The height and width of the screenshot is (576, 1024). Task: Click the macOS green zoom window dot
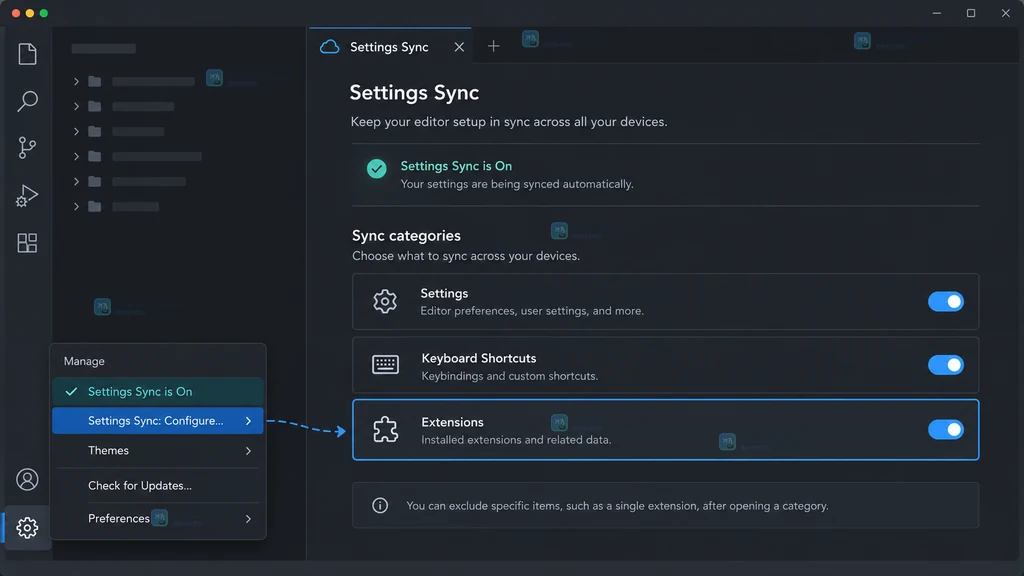click(x=44, y=13)
